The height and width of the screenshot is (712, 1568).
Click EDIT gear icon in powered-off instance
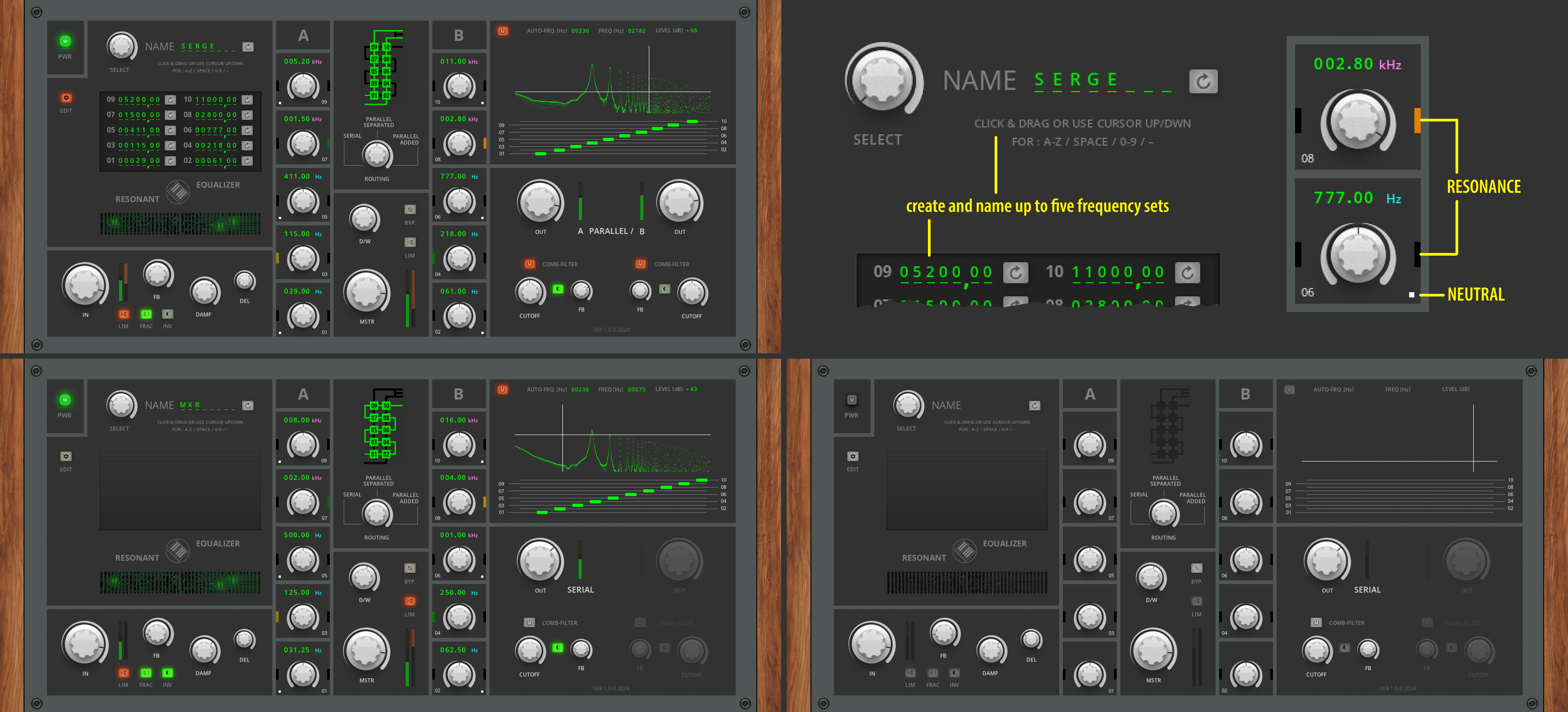point(853,456)
